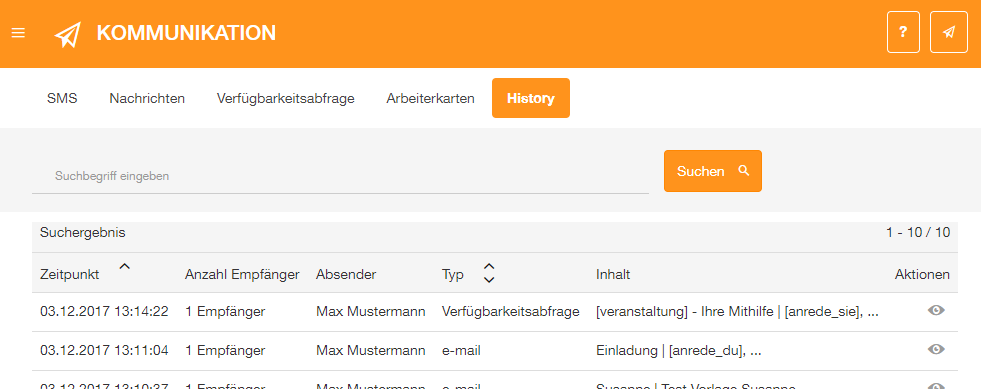Click Max Mustermann in the 13:11:04 row
981x389 pixels.
[x=371, y=350]
